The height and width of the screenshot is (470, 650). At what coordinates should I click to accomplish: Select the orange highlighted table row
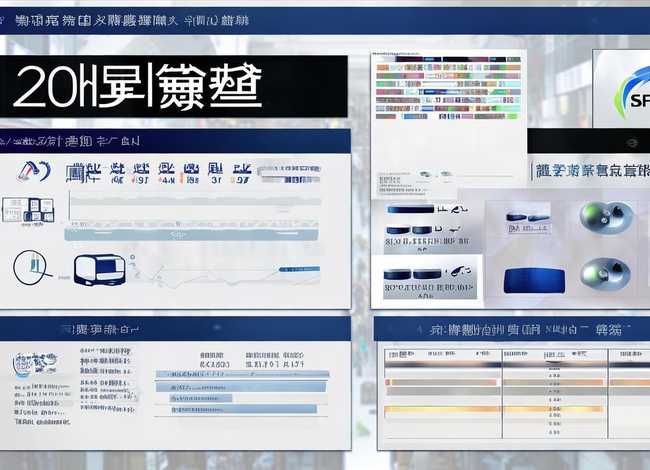point(516,382)
